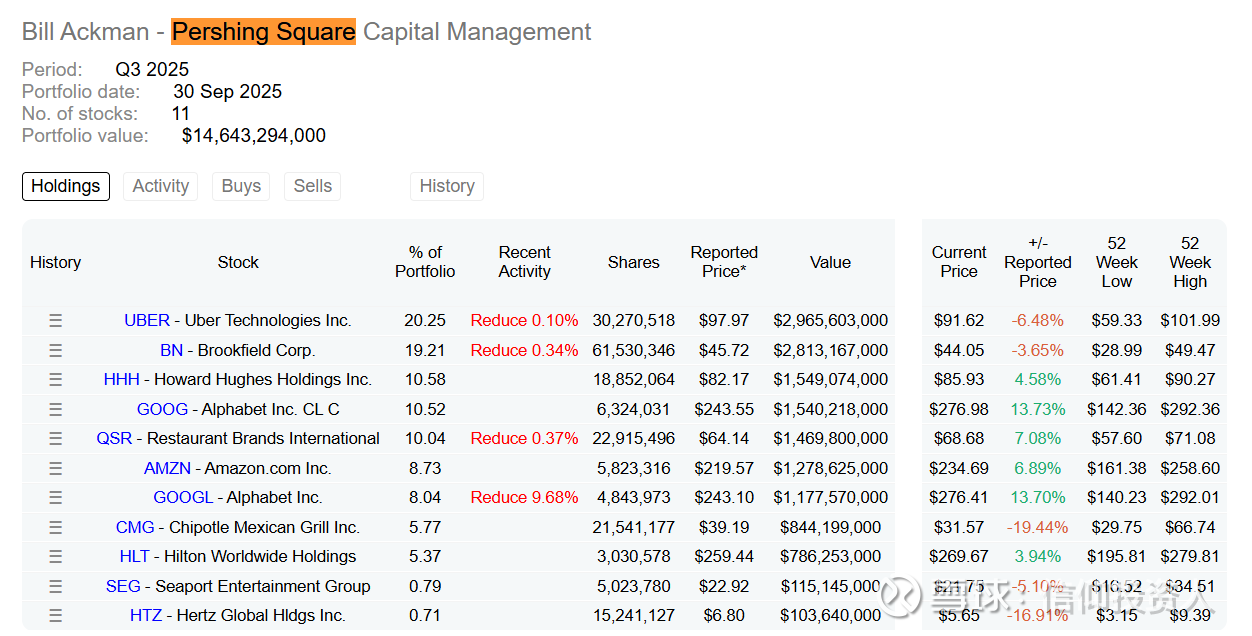The height and width of the screenshot is (636, 1252).
Task: Open the History tab button
Action: (x=447, y=186)
